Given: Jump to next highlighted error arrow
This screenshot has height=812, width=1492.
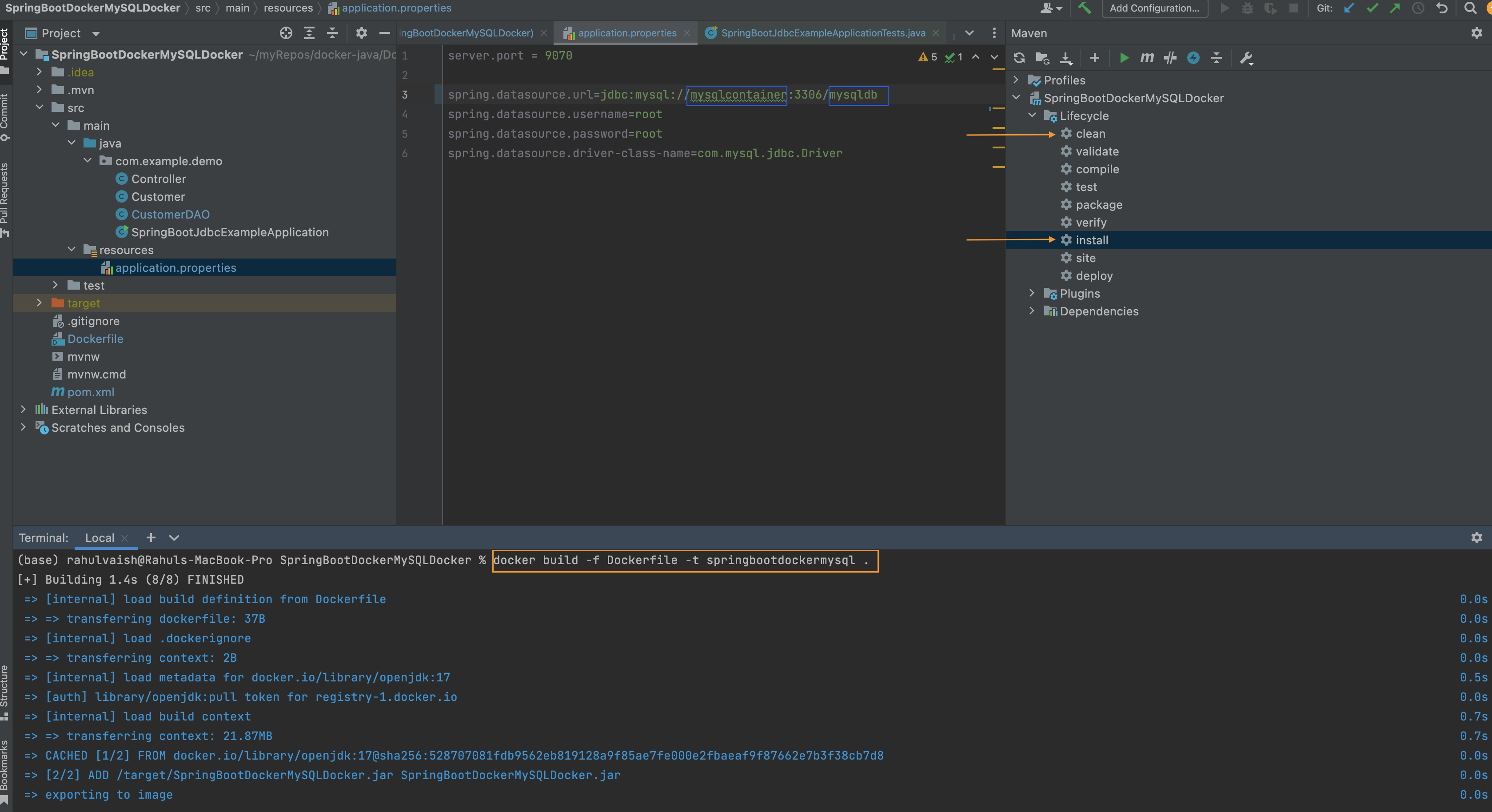Looking at the screenshot, I should point(994,57).
